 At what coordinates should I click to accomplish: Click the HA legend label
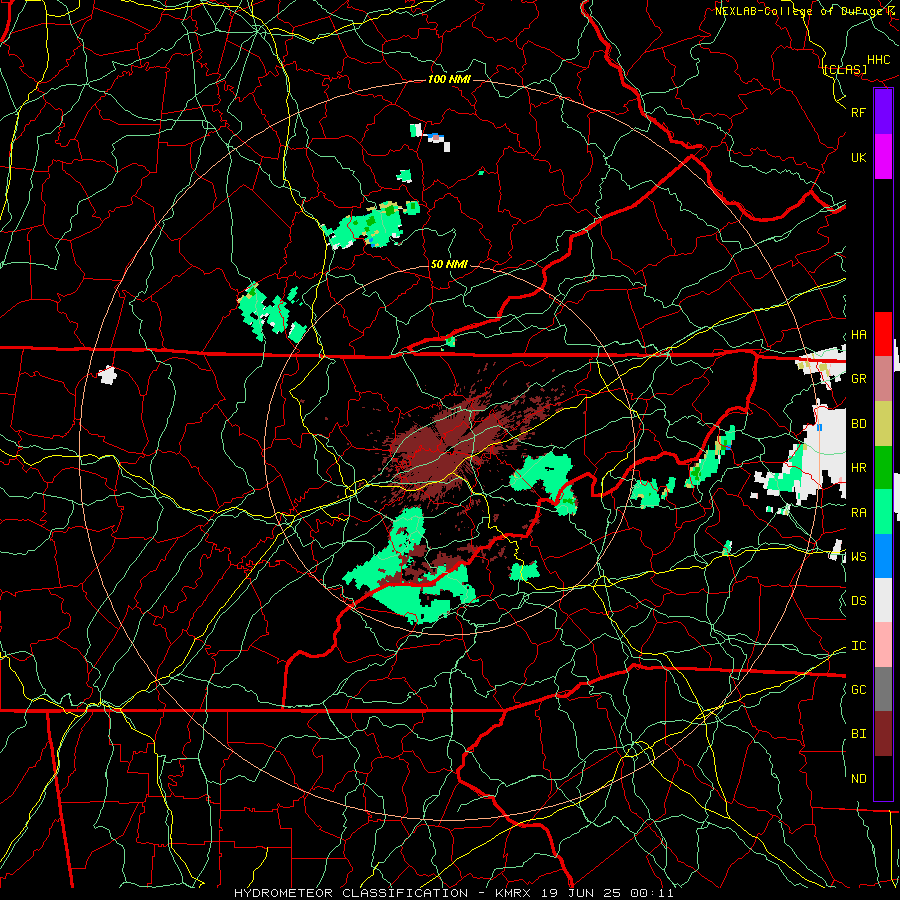[x=858, y=335]
